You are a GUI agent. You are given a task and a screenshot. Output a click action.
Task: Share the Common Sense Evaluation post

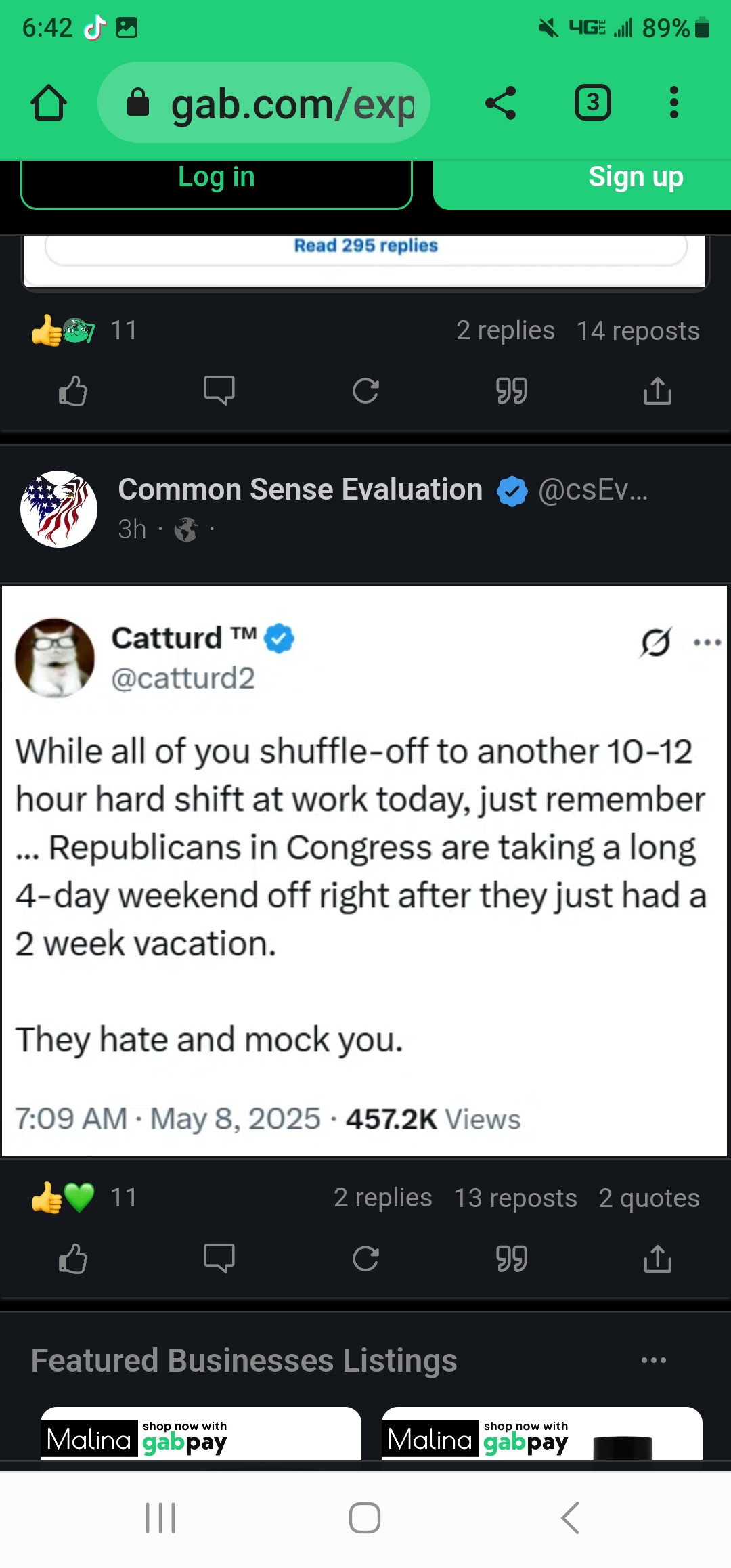(x=658, y=1259)
